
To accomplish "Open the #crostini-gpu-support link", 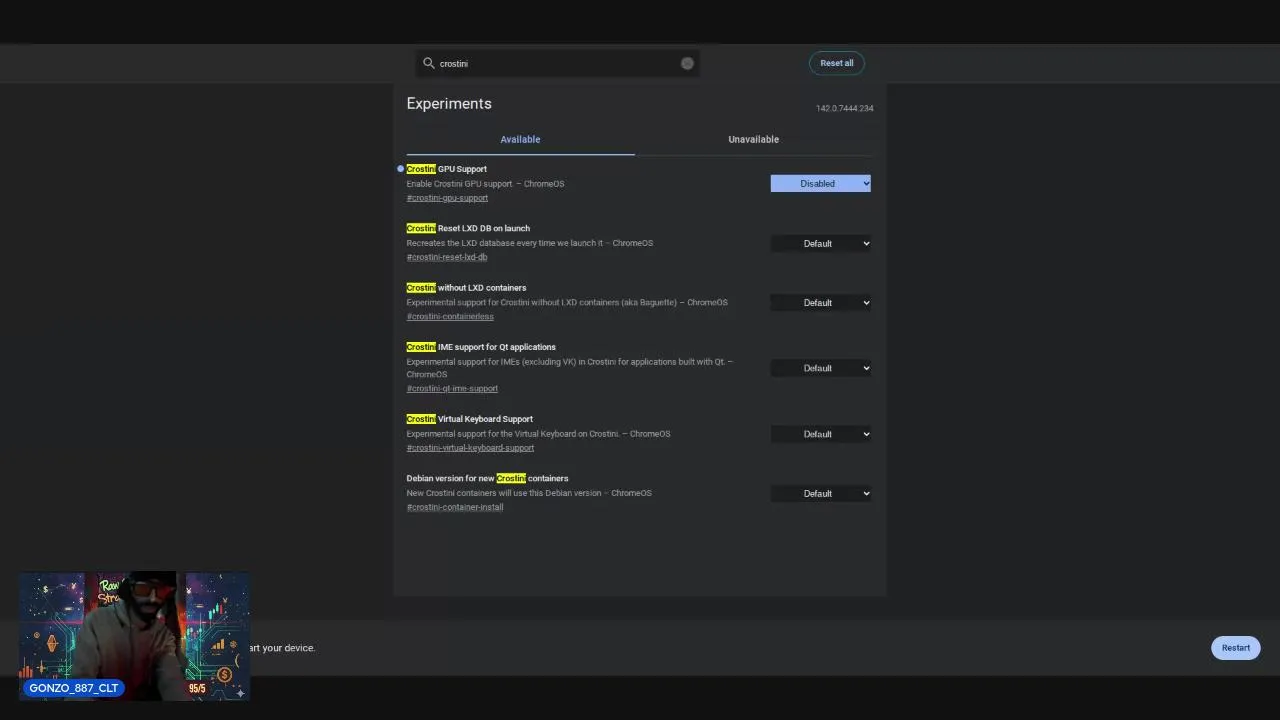I will (447, 198).
